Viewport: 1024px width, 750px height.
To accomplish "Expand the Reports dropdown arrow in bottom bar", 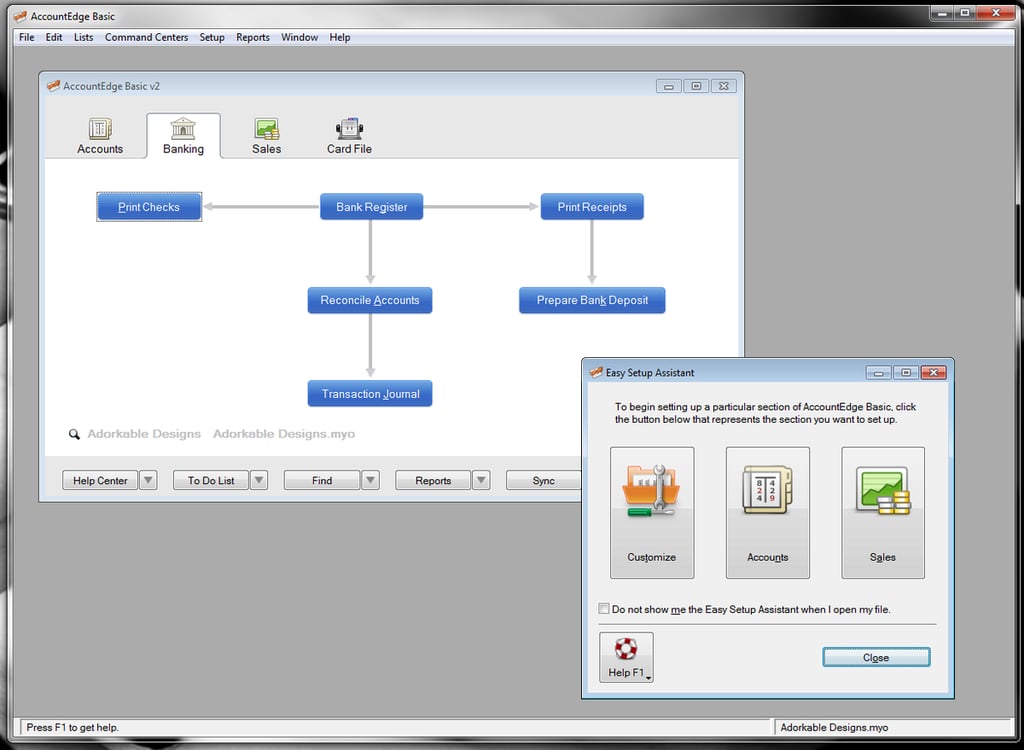I will coord(481,480).
